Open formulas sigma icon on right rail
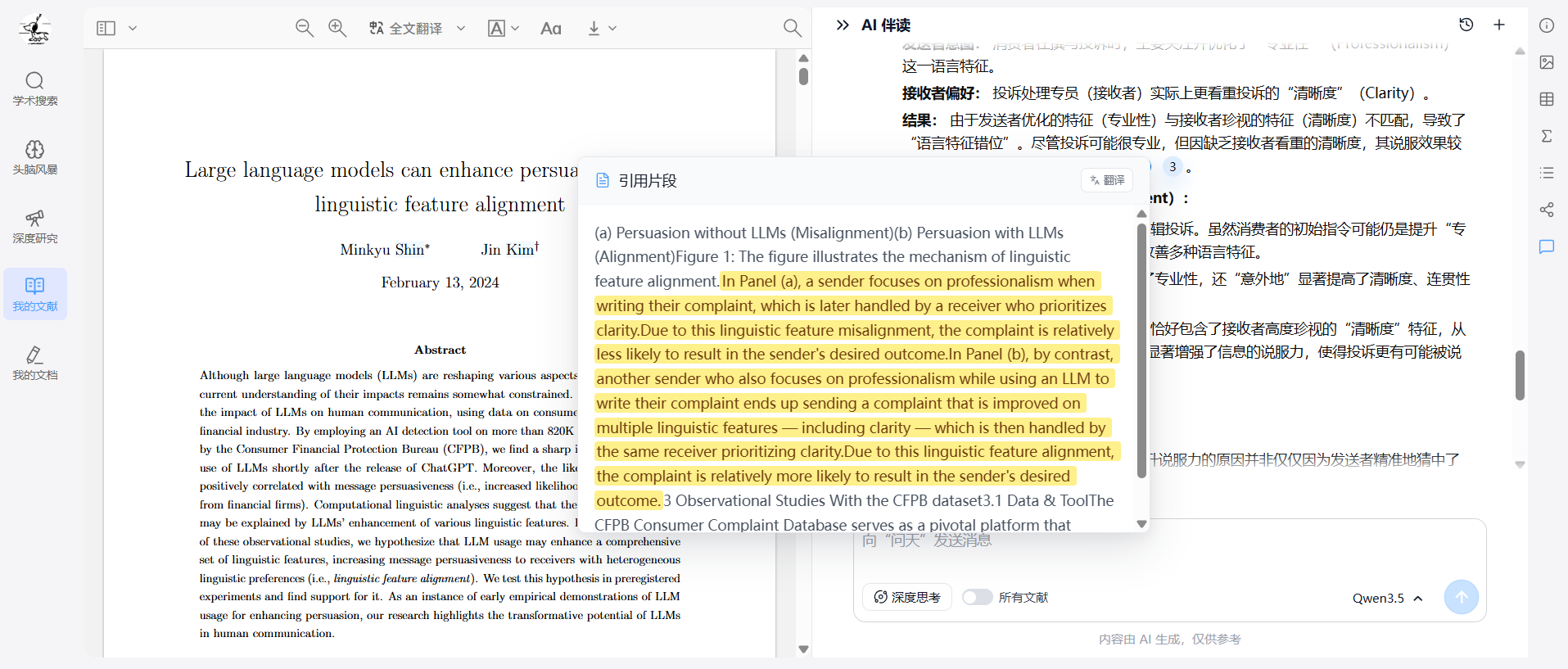 [1547, 136]
